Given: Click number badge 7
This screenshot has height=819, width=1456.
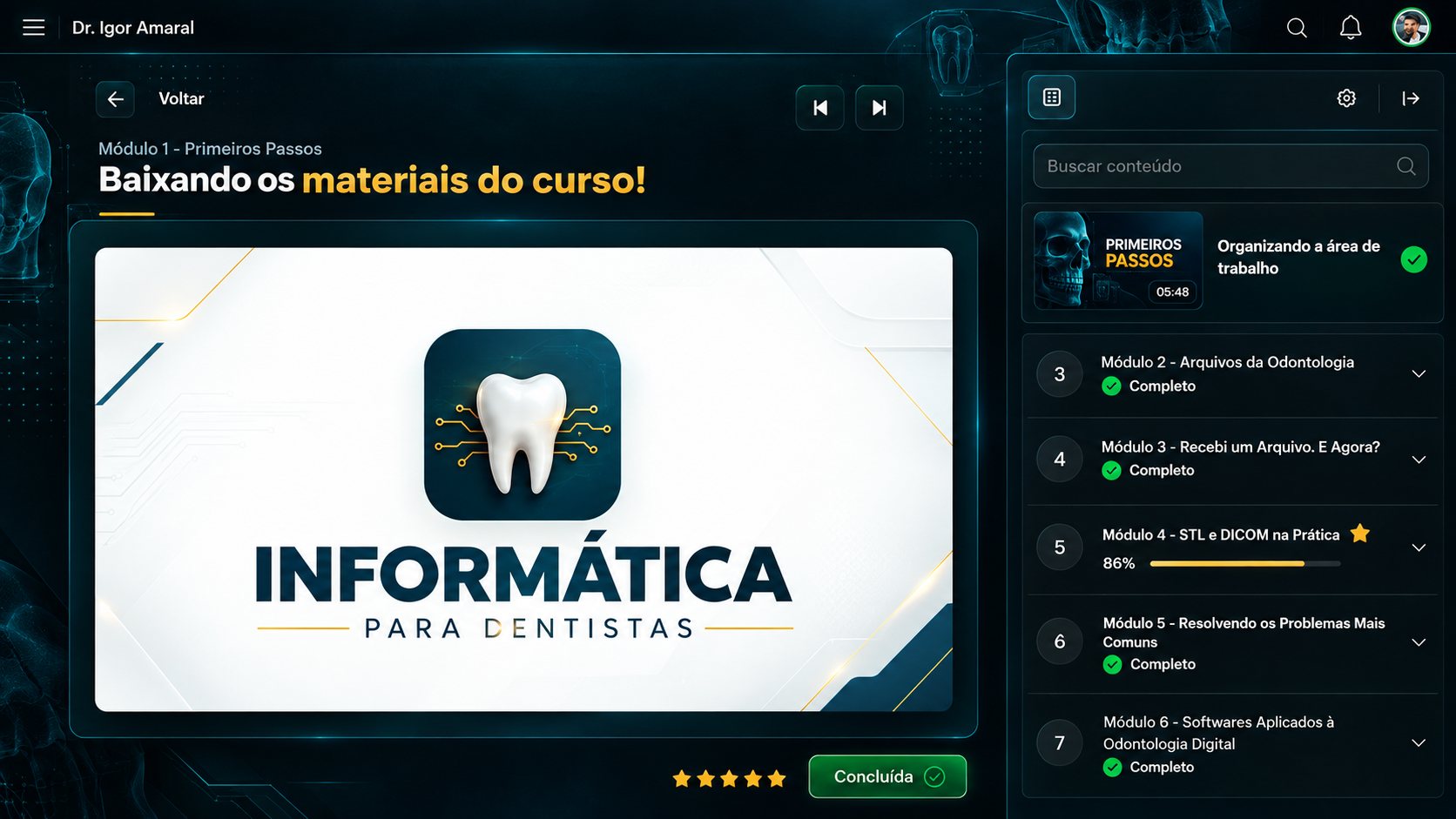Looking at the screenshot, I should (1060, 743).
